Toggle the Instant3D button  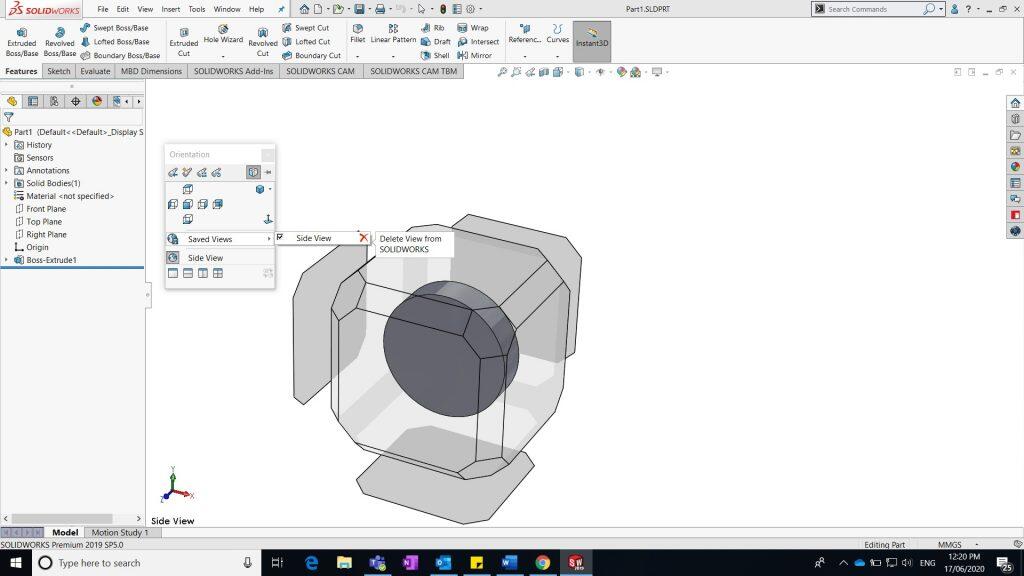point(591,38)
